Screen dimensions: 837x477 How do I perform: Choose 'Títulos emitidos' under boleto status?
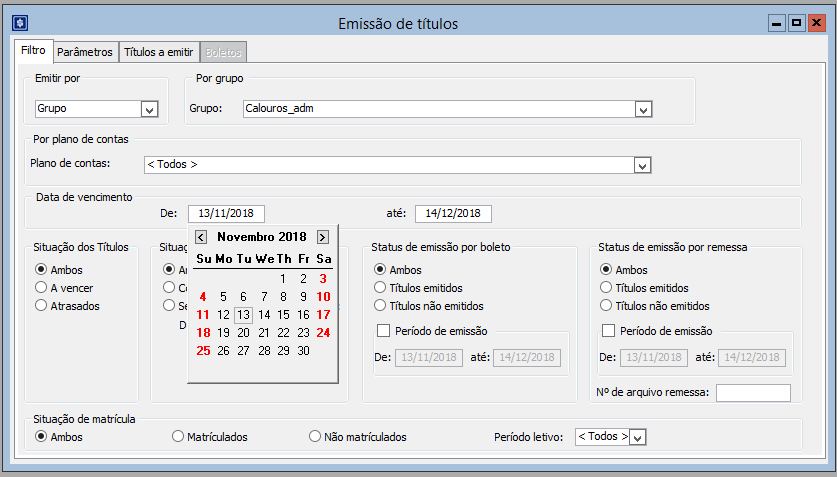[380, 288]
